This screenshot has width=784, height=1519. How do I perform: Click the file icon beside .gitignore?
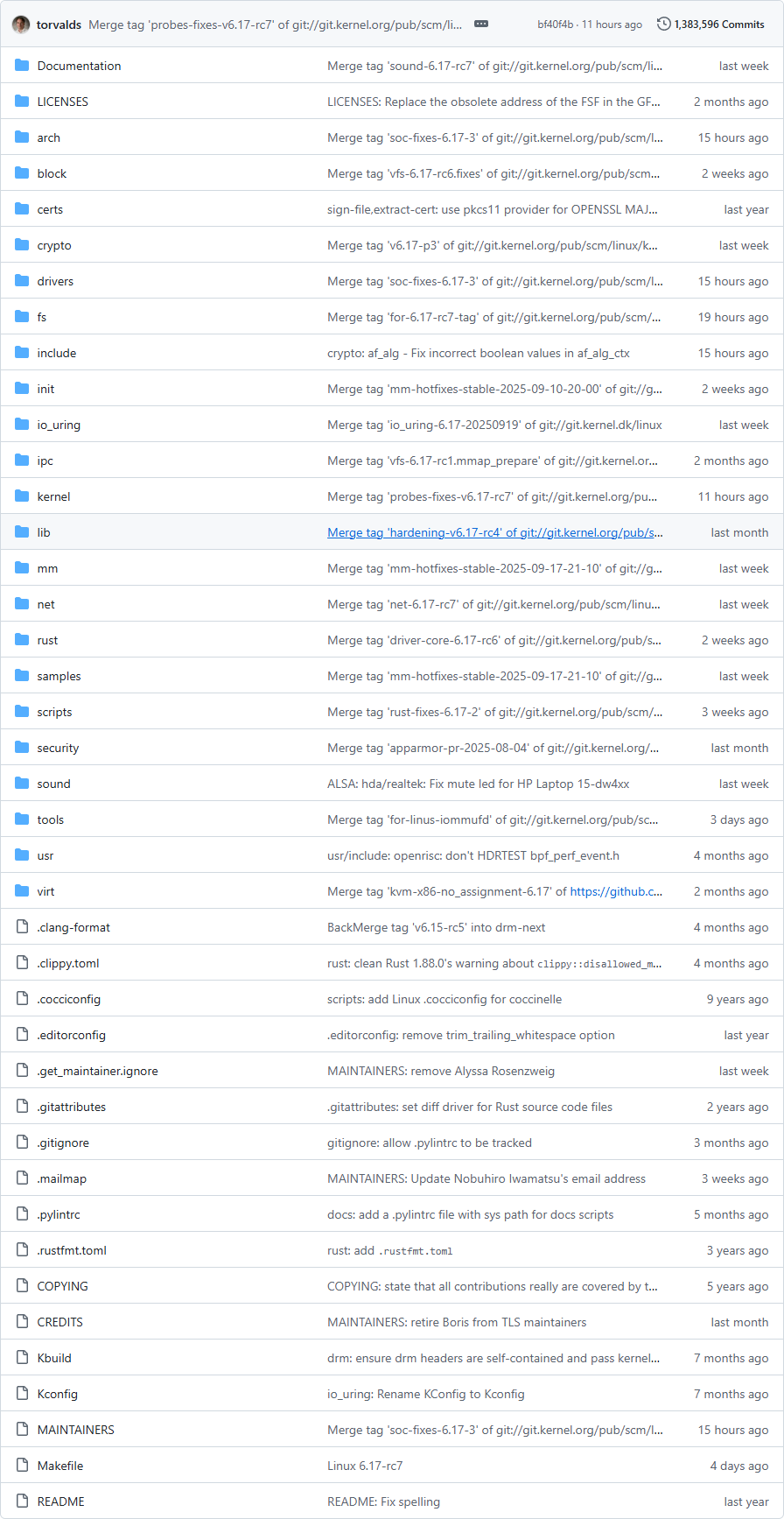22,1143
